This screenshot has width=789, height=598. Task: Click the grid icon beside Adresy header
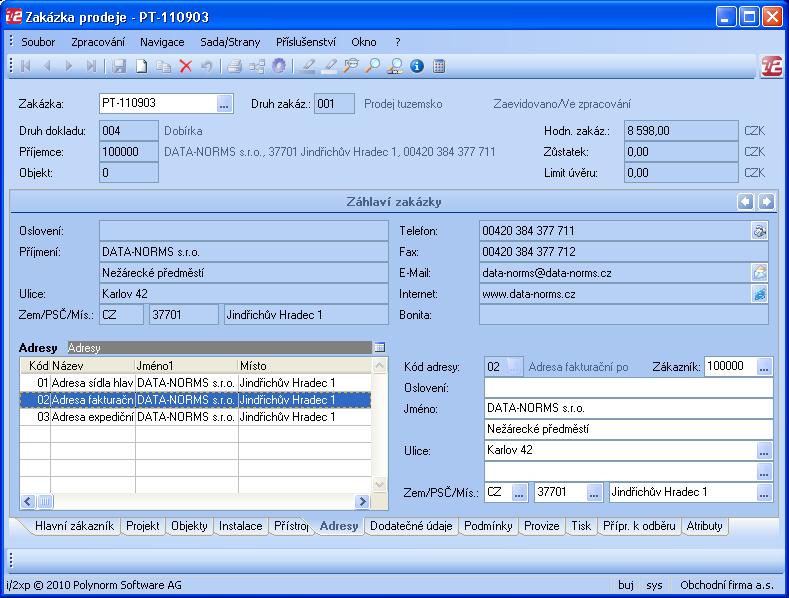click(380, 347)
